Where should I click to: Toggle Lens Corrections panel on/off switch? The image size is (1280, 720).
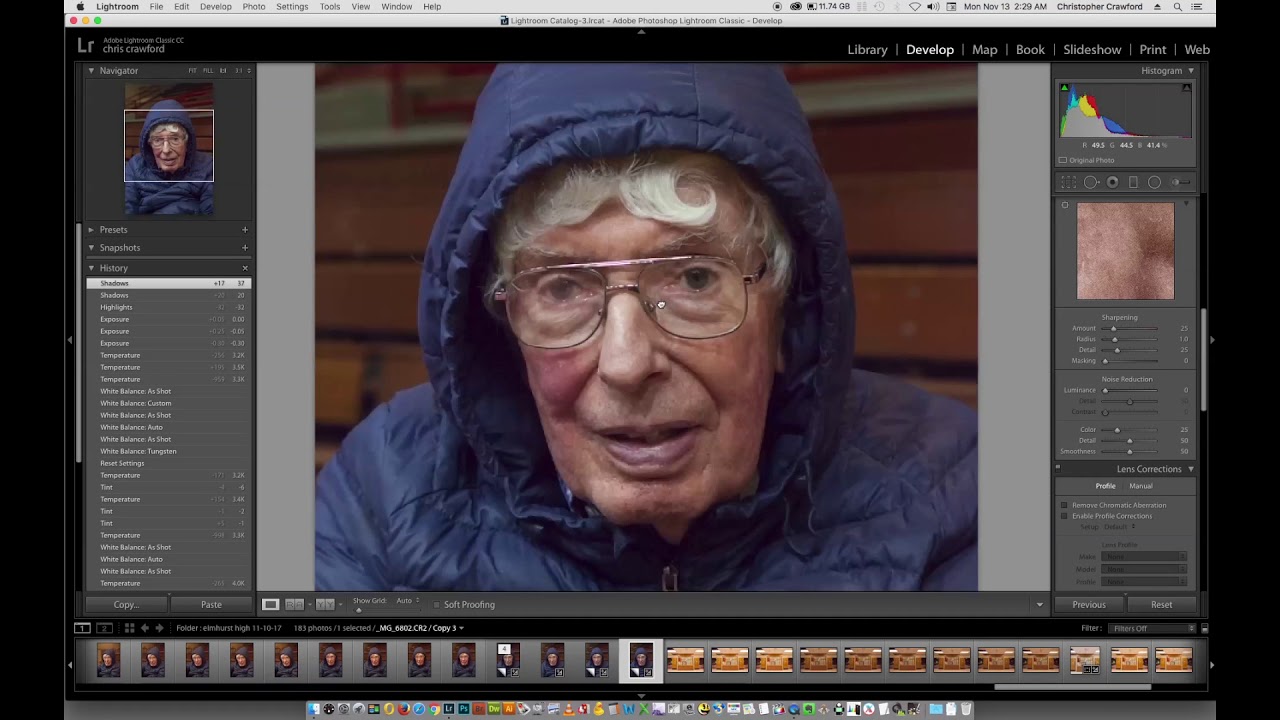click(x=1058, y=468)
